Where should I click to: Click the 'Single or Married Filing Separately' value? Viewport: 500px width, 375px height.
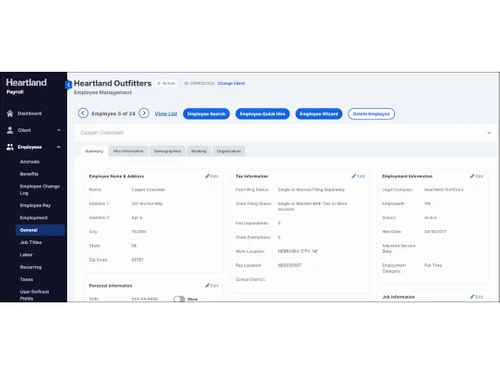point(311,190)
